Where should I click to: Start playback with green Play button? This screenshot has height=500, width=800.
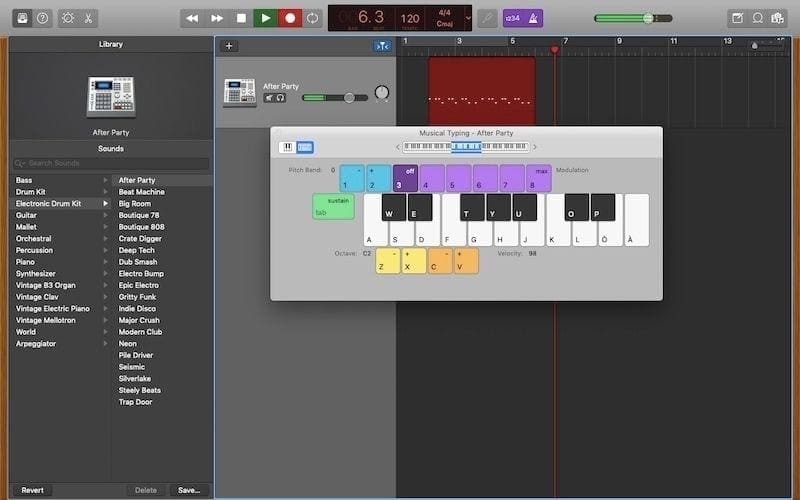point(266,18)
